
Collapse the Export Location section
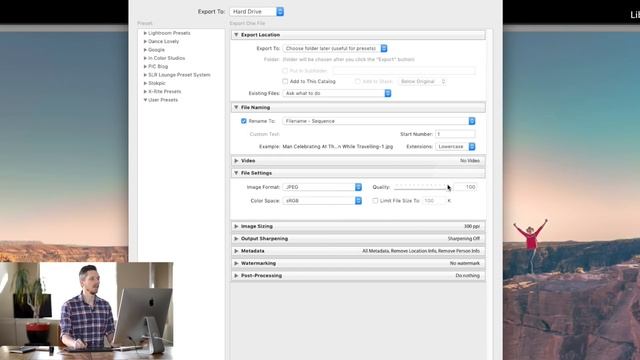[236, 35]
